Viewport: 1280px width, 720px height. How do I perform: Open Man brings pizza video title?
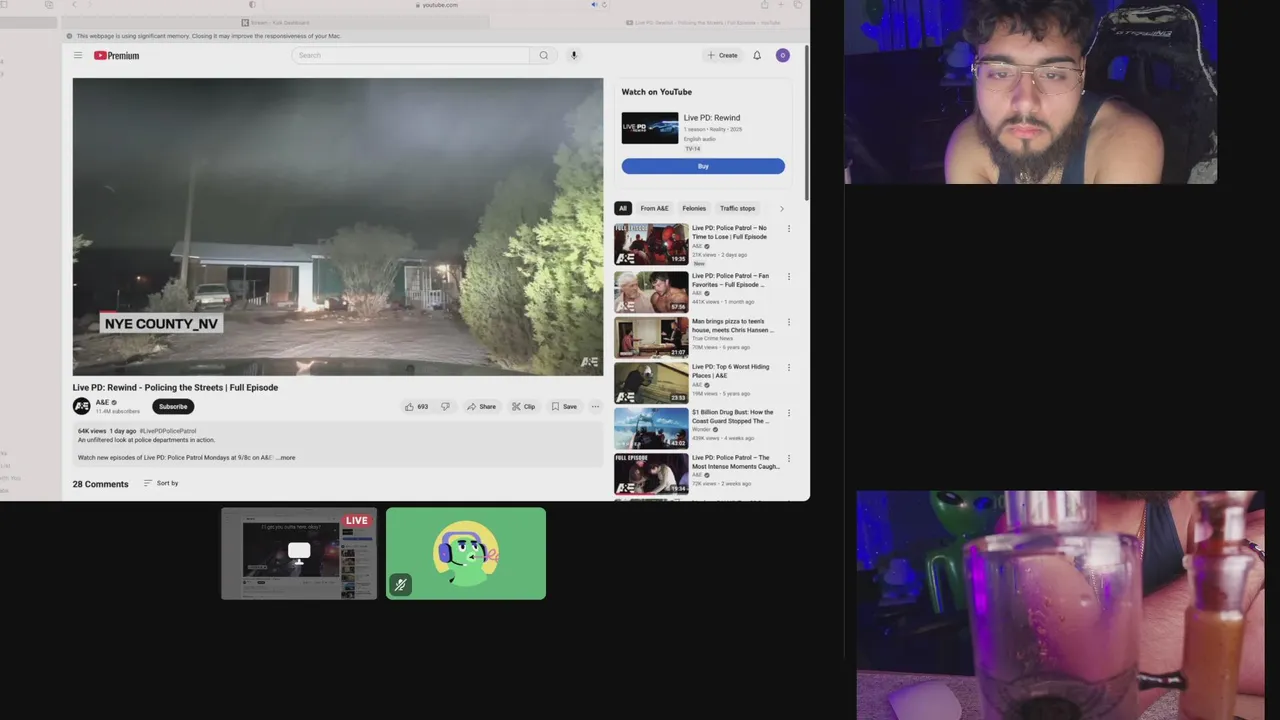coord(733,326)
